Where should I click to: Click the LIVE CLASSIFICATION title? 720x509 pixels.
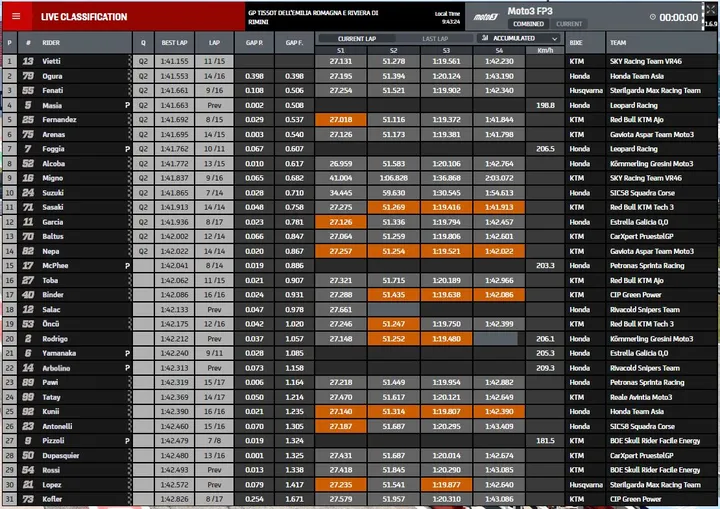point(84,17)
